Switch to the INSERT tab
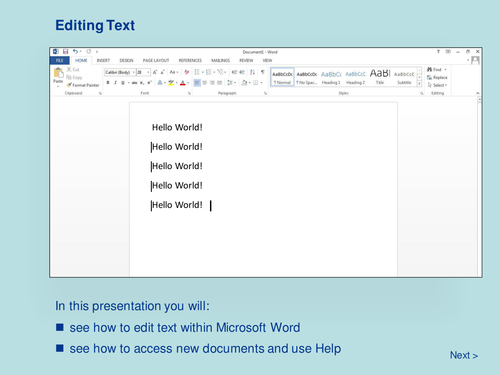Screen dimensions: 500x375 pyautogui.click(x=103, y=60)
